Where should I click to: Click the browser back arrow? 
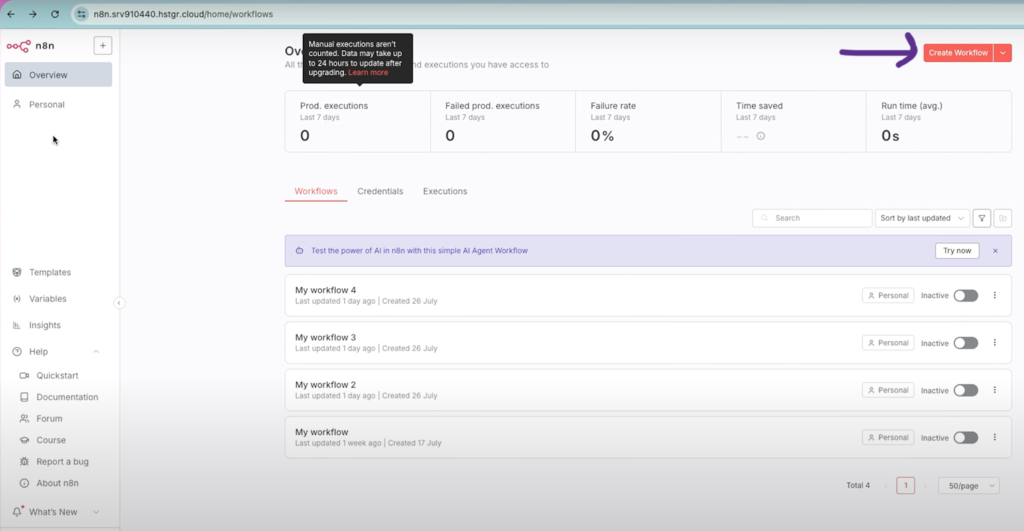coord(11,14)
